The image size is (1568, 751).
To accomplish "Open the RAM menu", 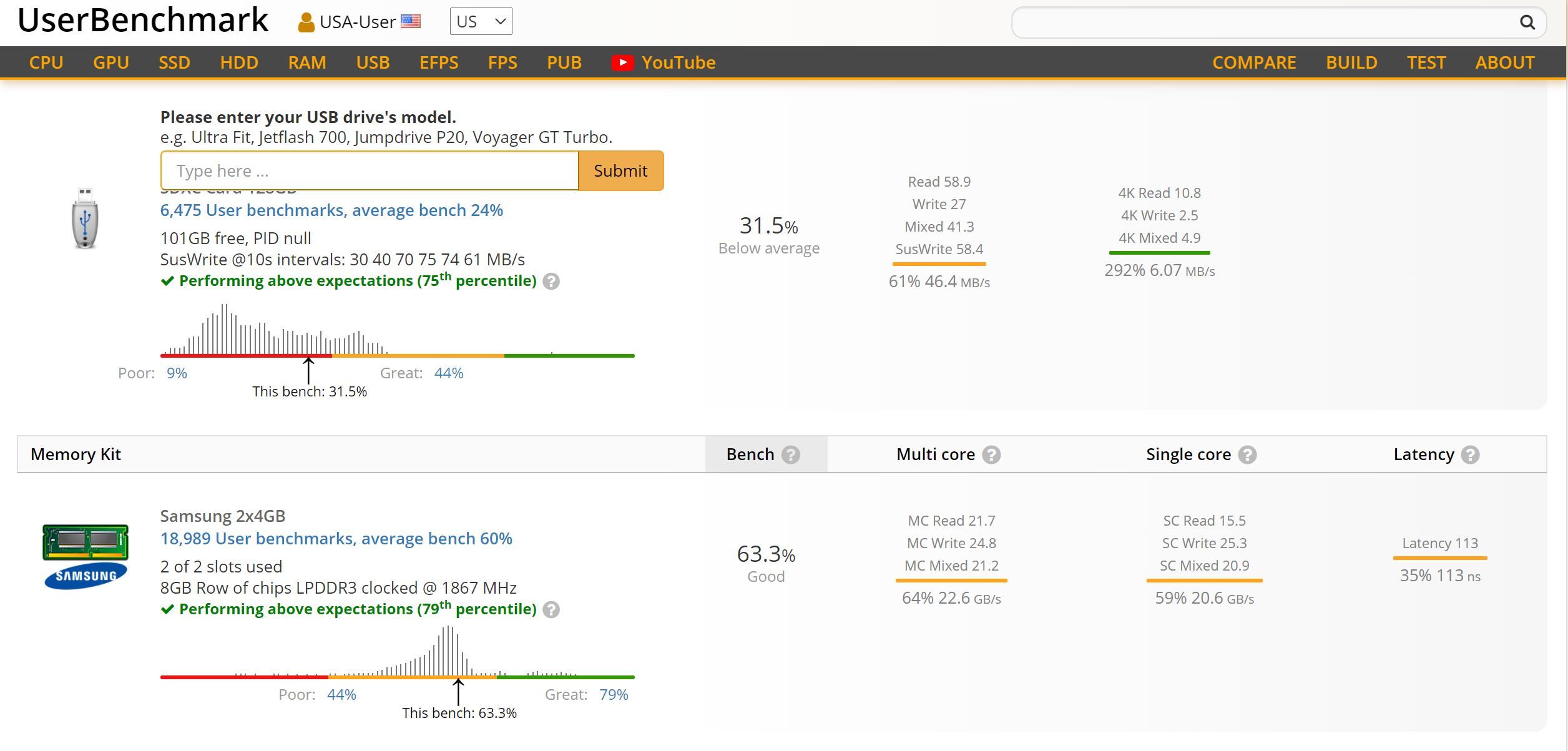I will (x=307, y=62).
